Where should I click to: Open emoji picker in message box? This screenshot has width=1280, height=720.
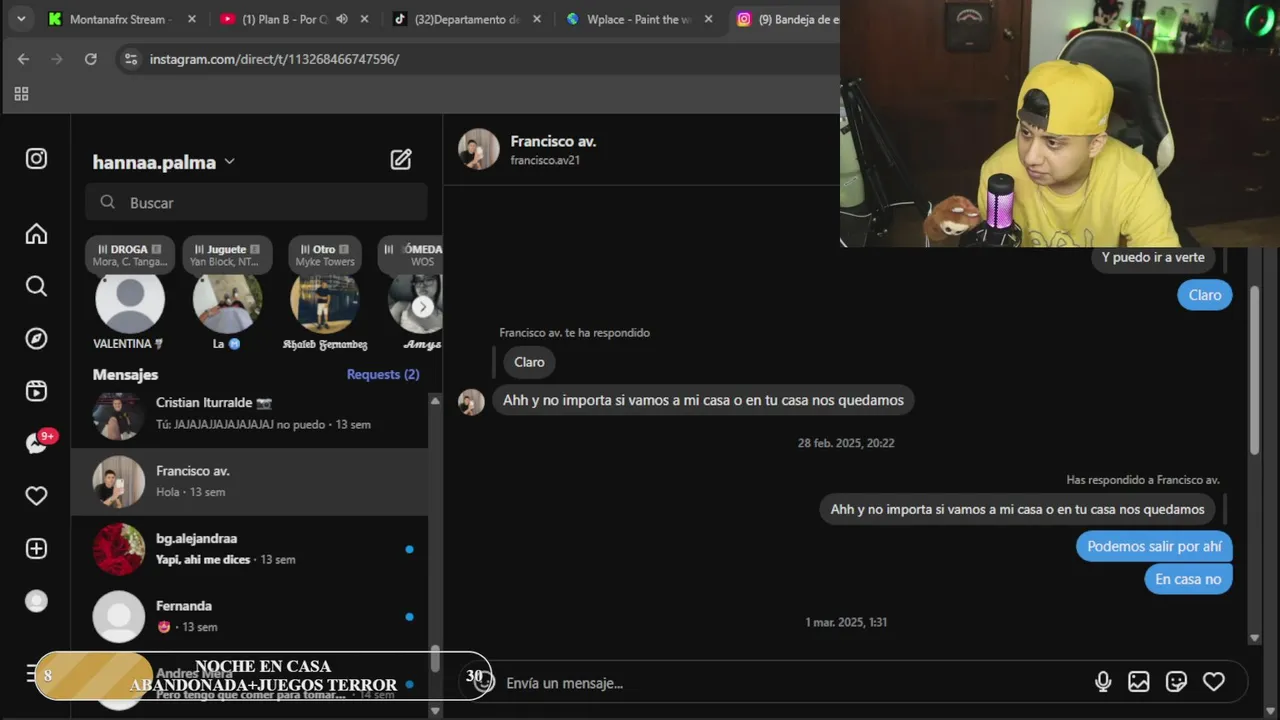pos(484,682)
